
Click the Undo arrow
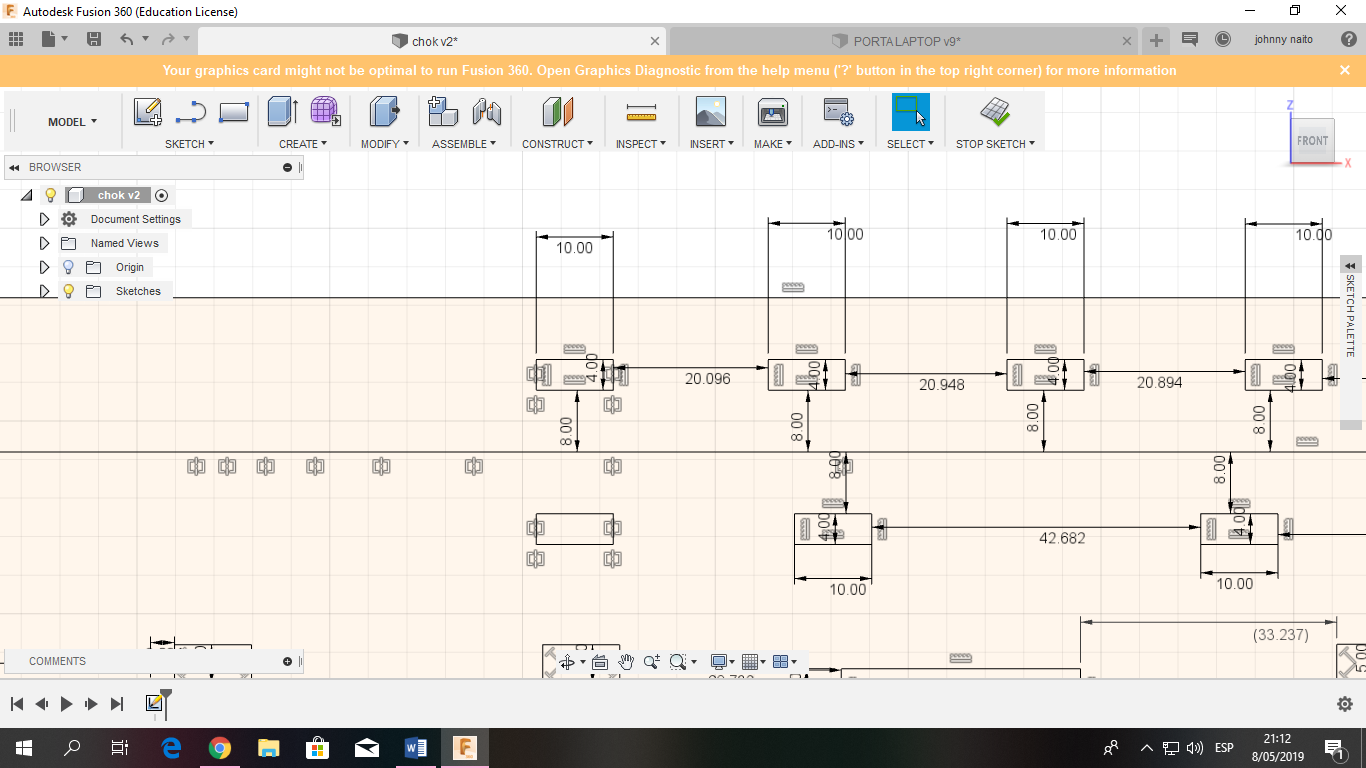click(x=126, y=39)
